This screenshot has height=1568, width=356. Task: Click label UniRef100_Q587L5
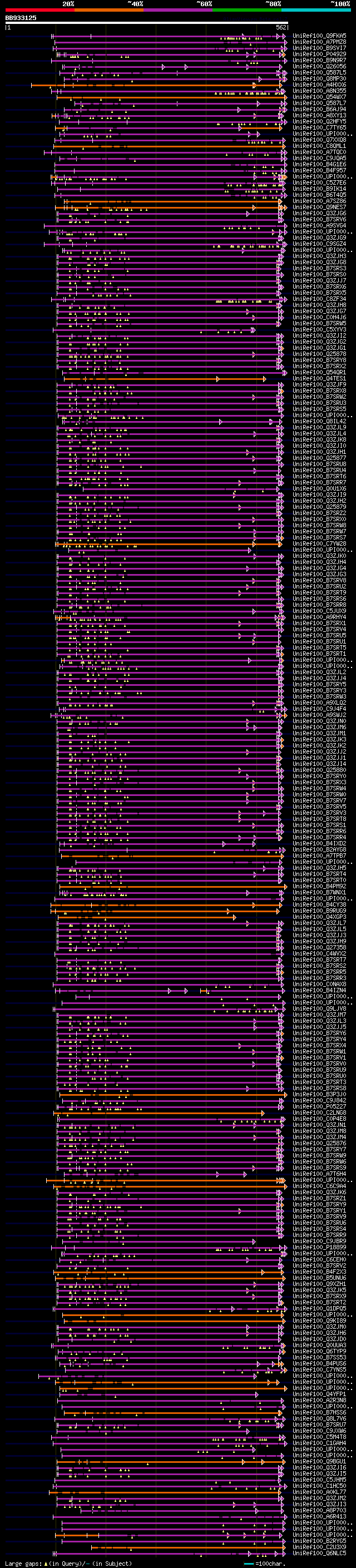click(x=319, y=72)
